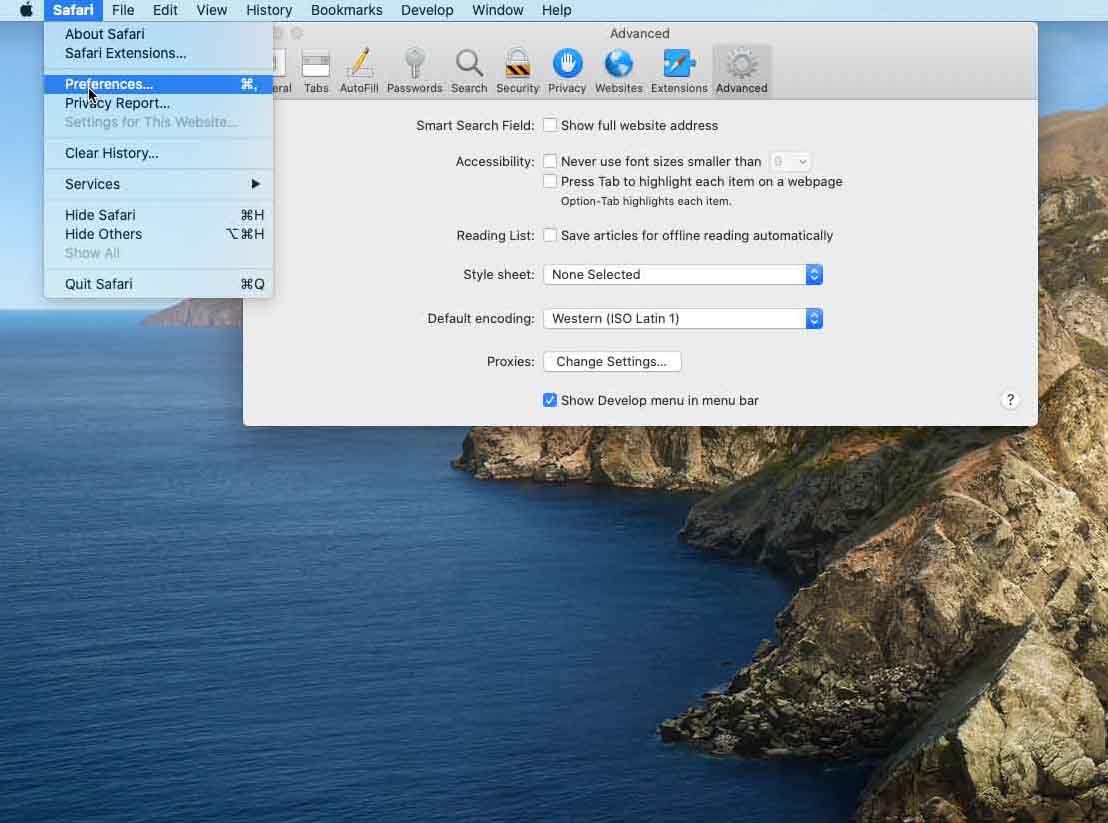The height and width of the screenshot is (823, 1108).
Task: Choose Safari Extensions menu item
Action: (158, 53)
